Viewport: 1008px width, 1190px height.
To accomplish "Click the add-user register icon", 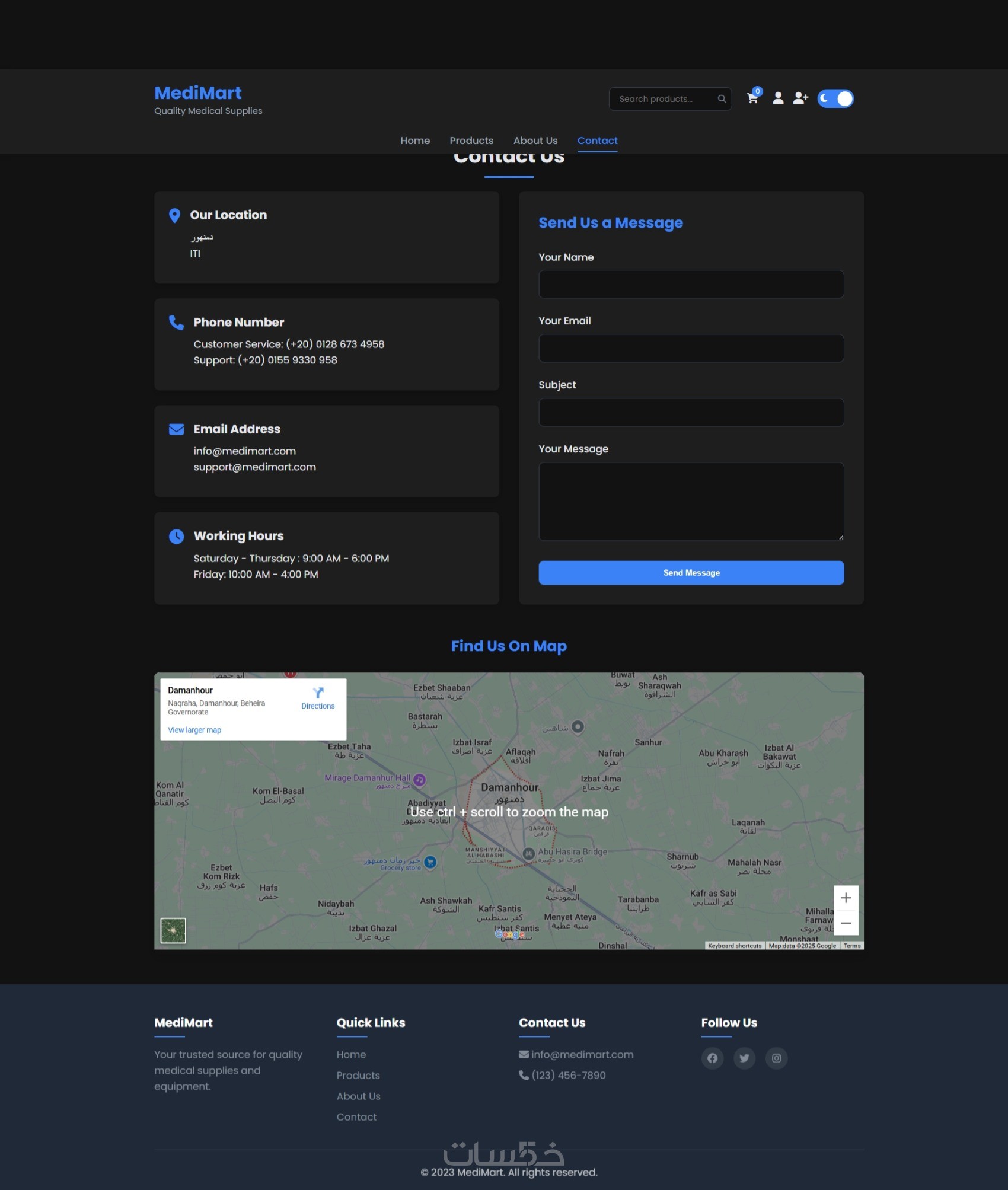I will point(800,98).
